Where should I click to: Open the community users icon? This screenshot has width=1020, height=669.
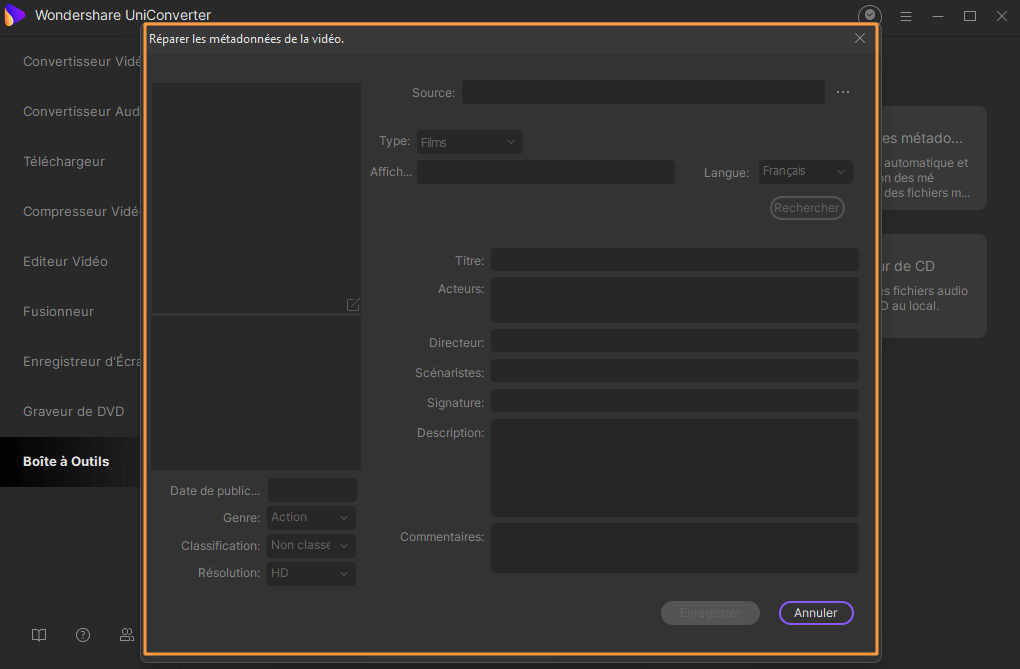tap(127, 634)
